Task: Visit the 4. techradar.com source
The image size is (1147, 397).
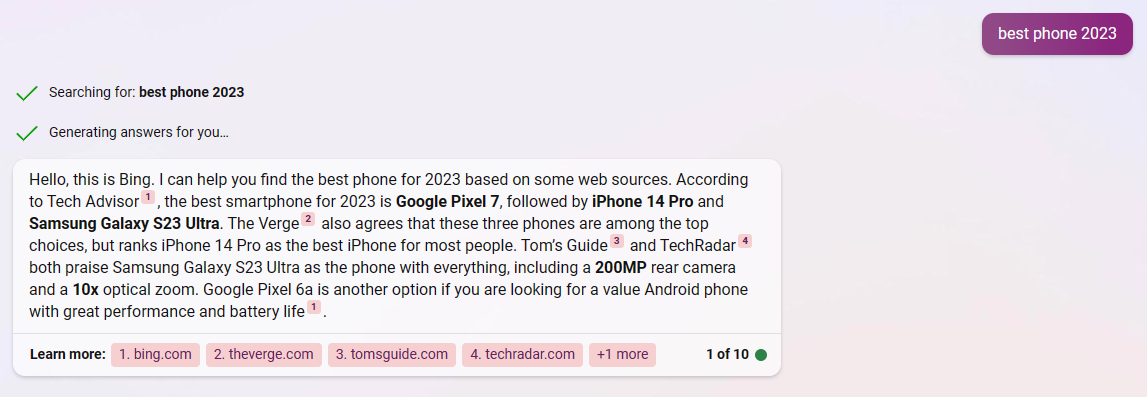Action: click(522, 355)
